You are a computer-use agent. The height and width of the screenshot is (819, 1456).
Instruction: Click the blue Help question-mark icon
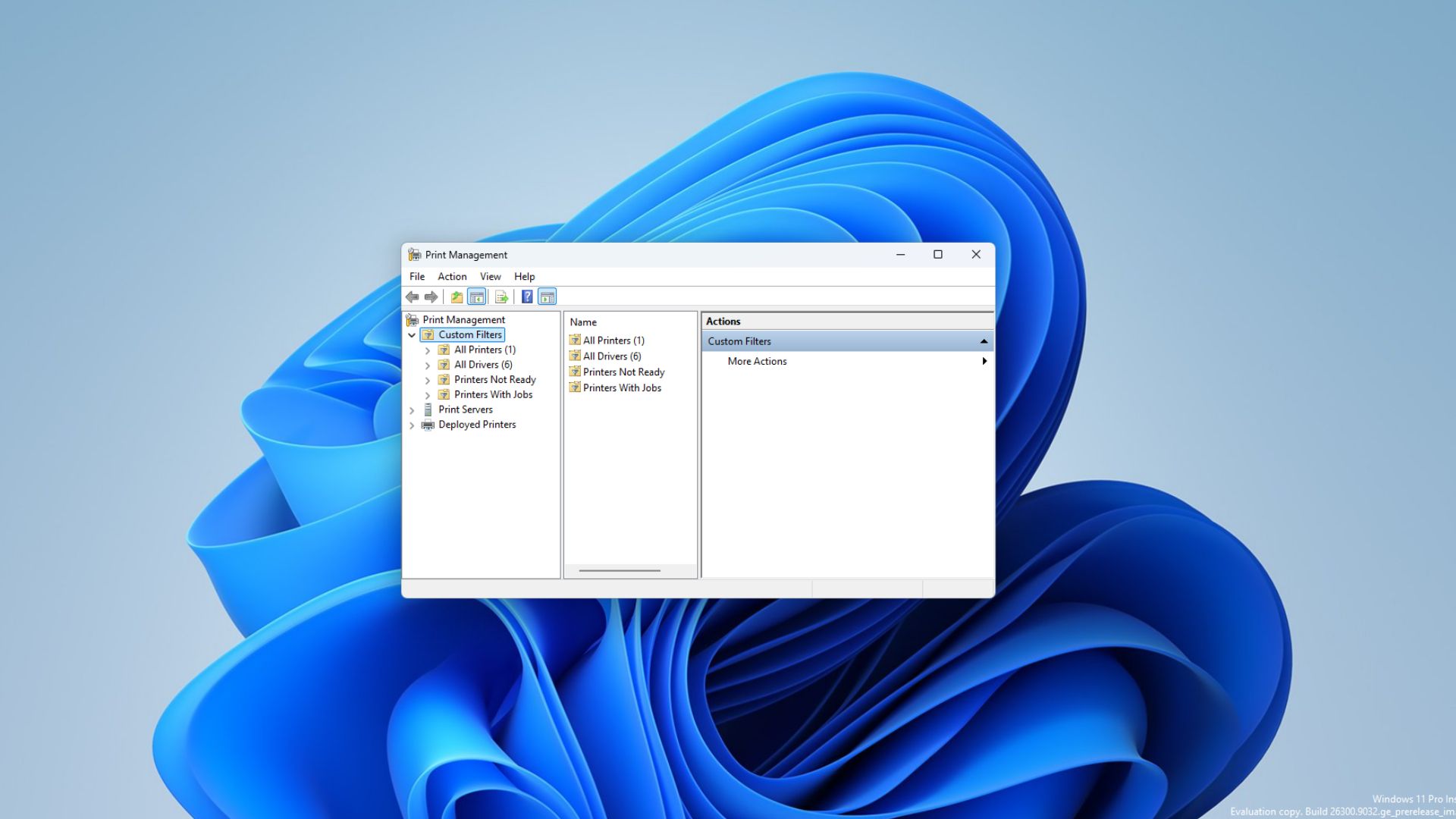(x=527, y=297)
